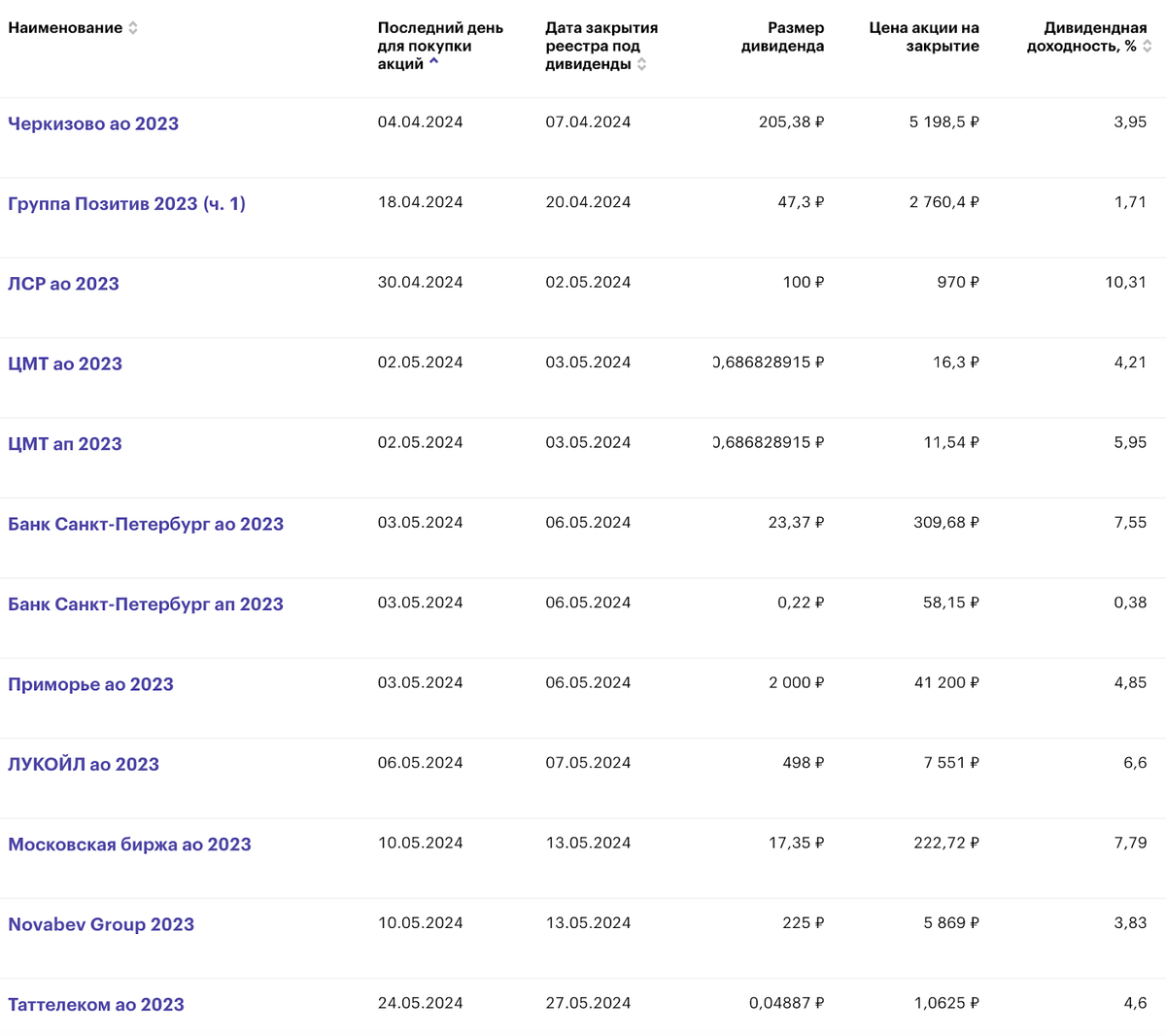Select Приморье dividend 2 000 ₽
The image size is (1166, 1036).
(797, 683)
